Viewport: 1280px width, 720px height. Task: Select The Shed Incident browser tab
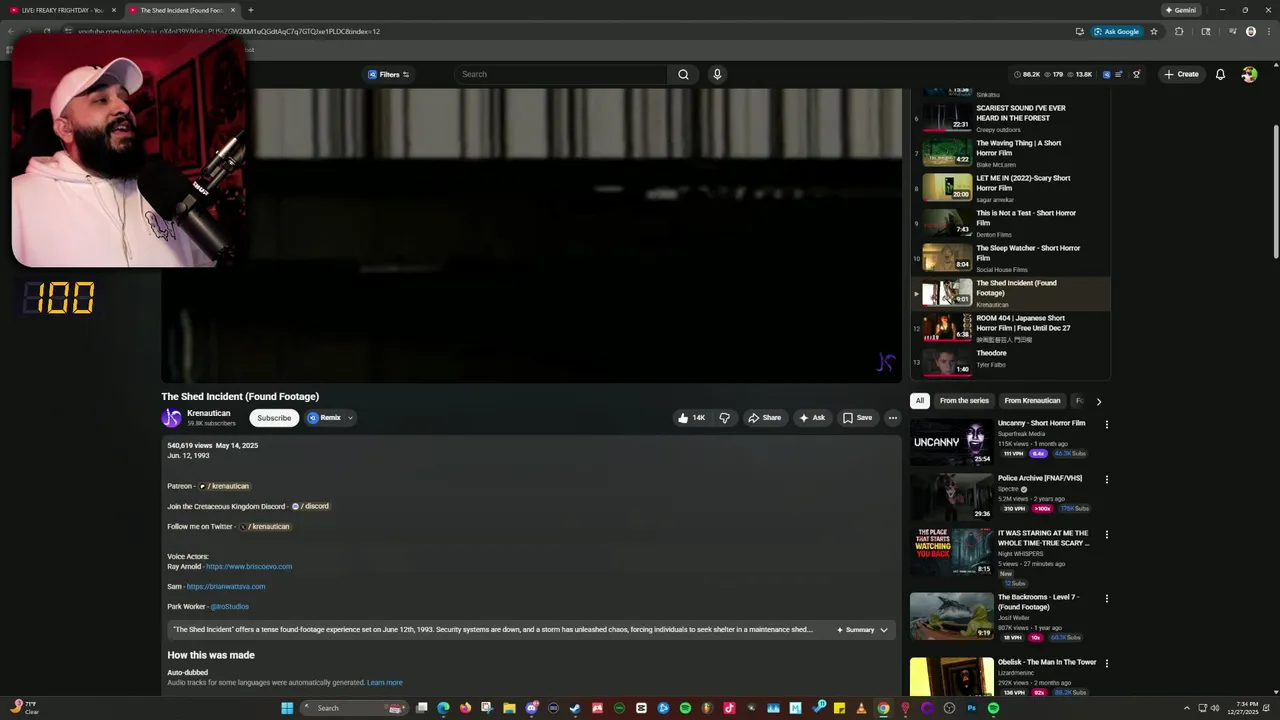tap(182, 10)
